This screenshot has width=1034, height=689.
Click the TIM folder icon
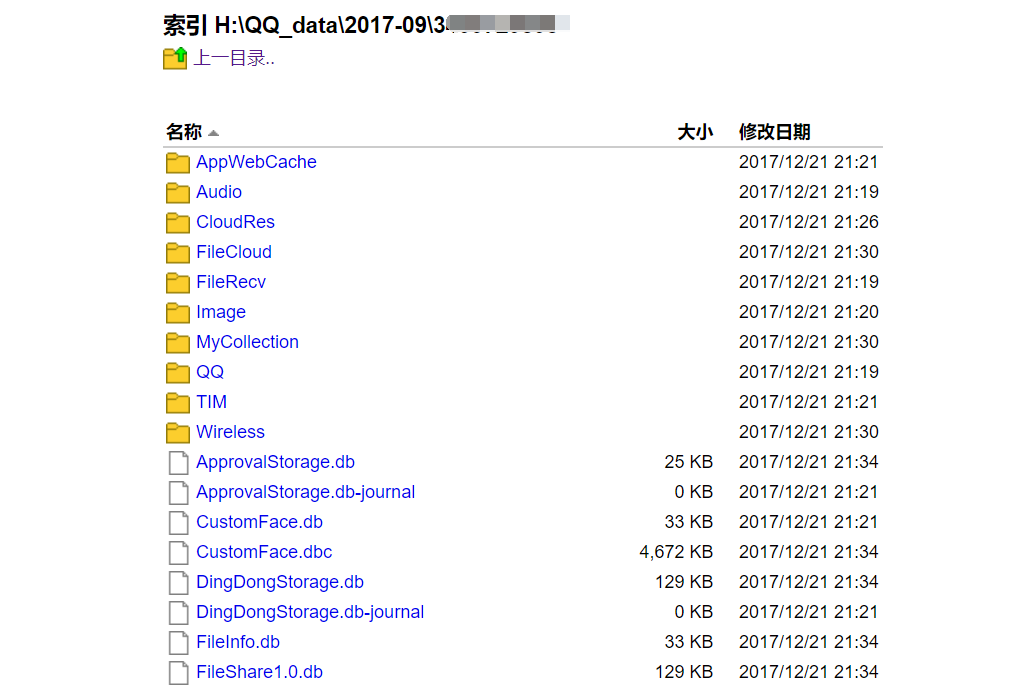tap(178, 402)
